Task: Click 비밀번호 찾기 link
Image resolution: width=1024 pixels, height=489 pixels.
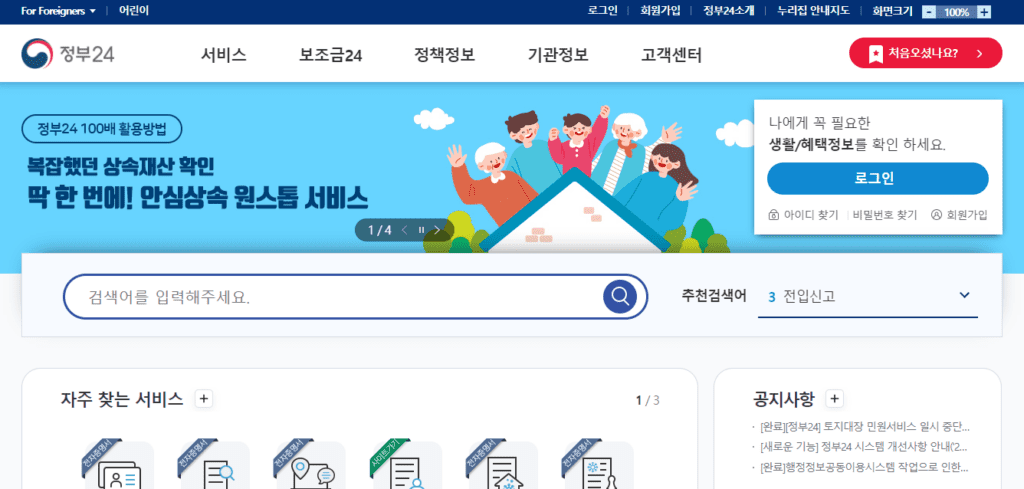Action: (884, 215)
